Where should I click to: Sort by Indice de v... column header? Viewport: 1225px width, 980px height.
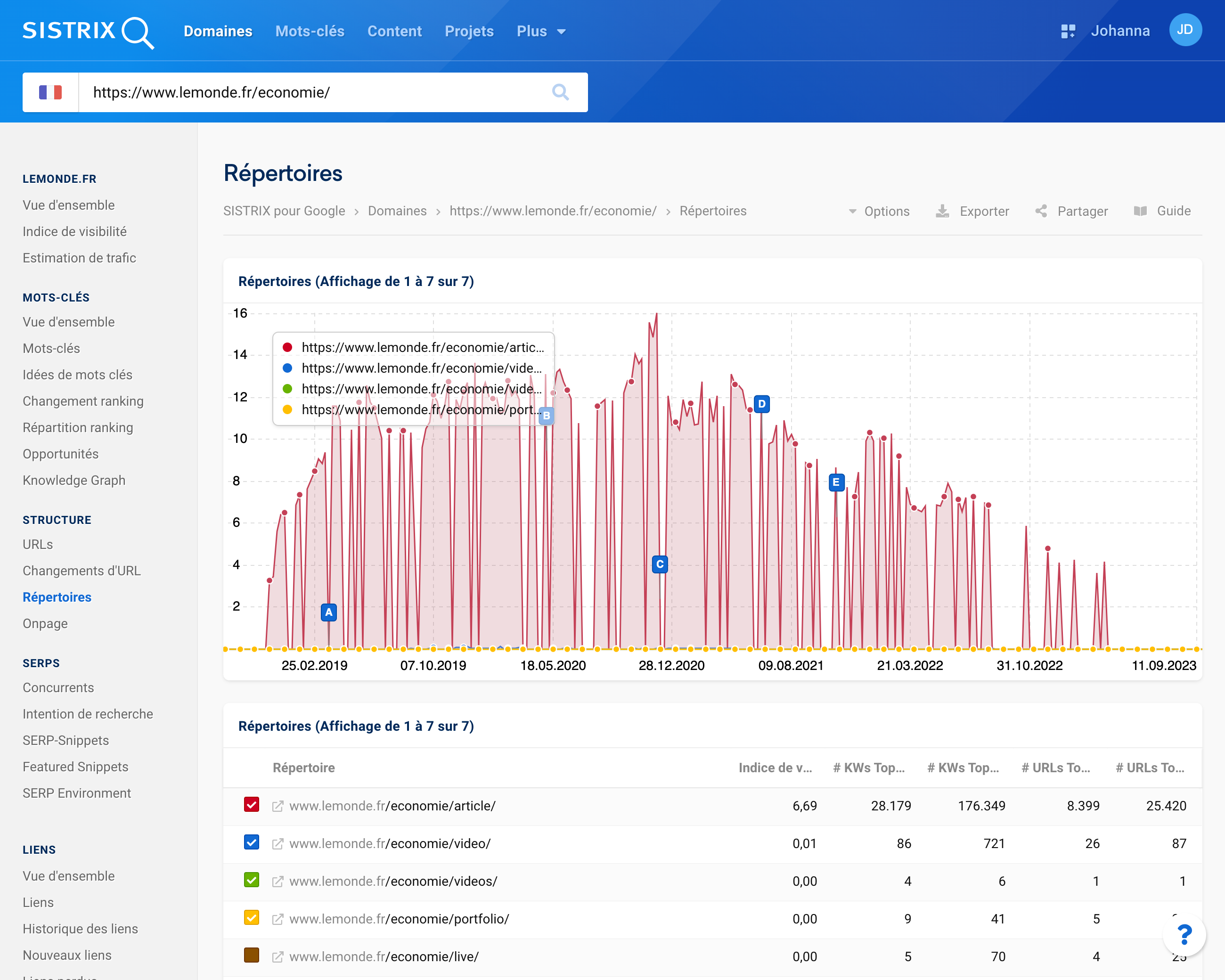click(775, 768)
